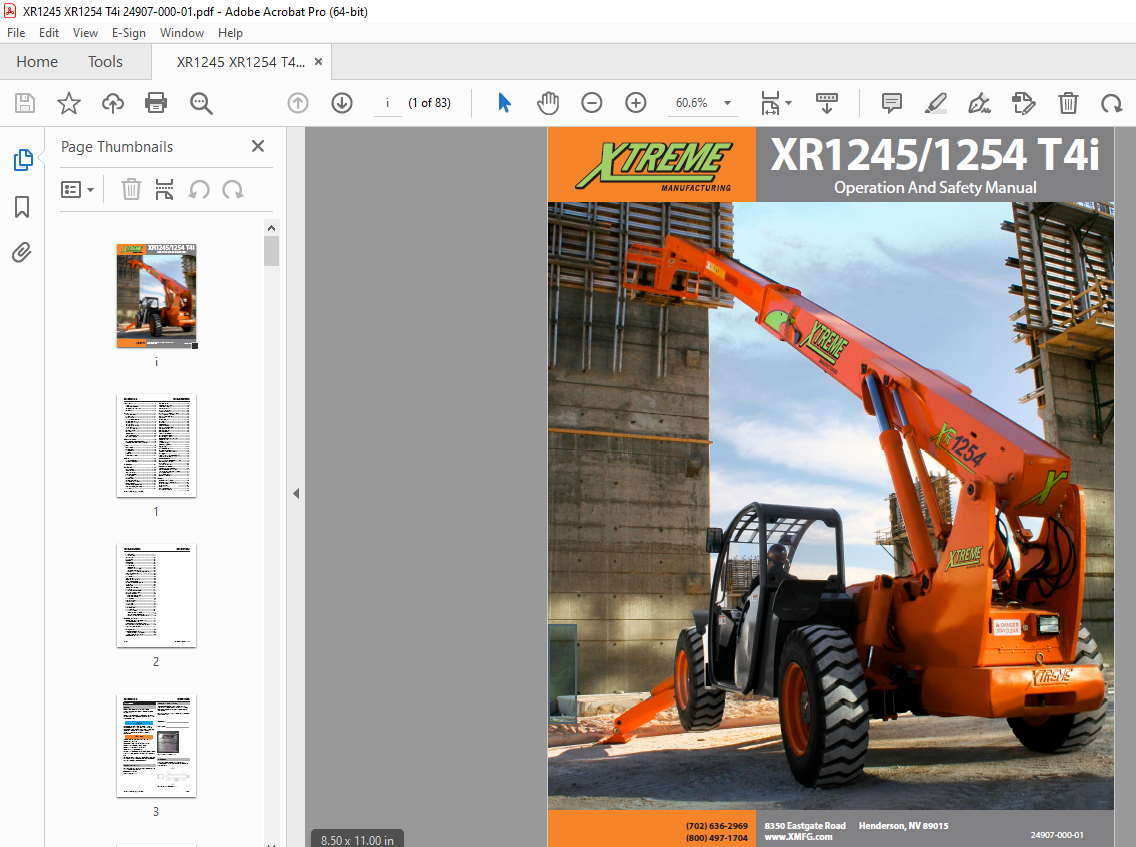This screenshot has height=847, width=1136.
Task: Zoom in with plus icon
Action: [635, 103]
